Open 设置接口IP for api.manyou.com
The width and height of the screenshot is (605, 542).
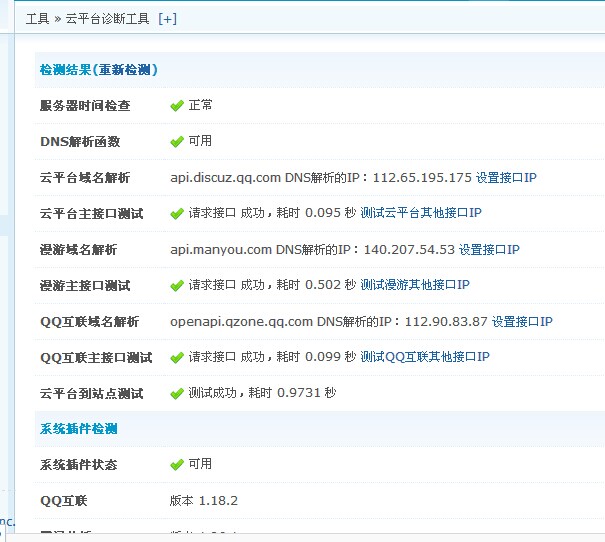[x=489, y=249]
